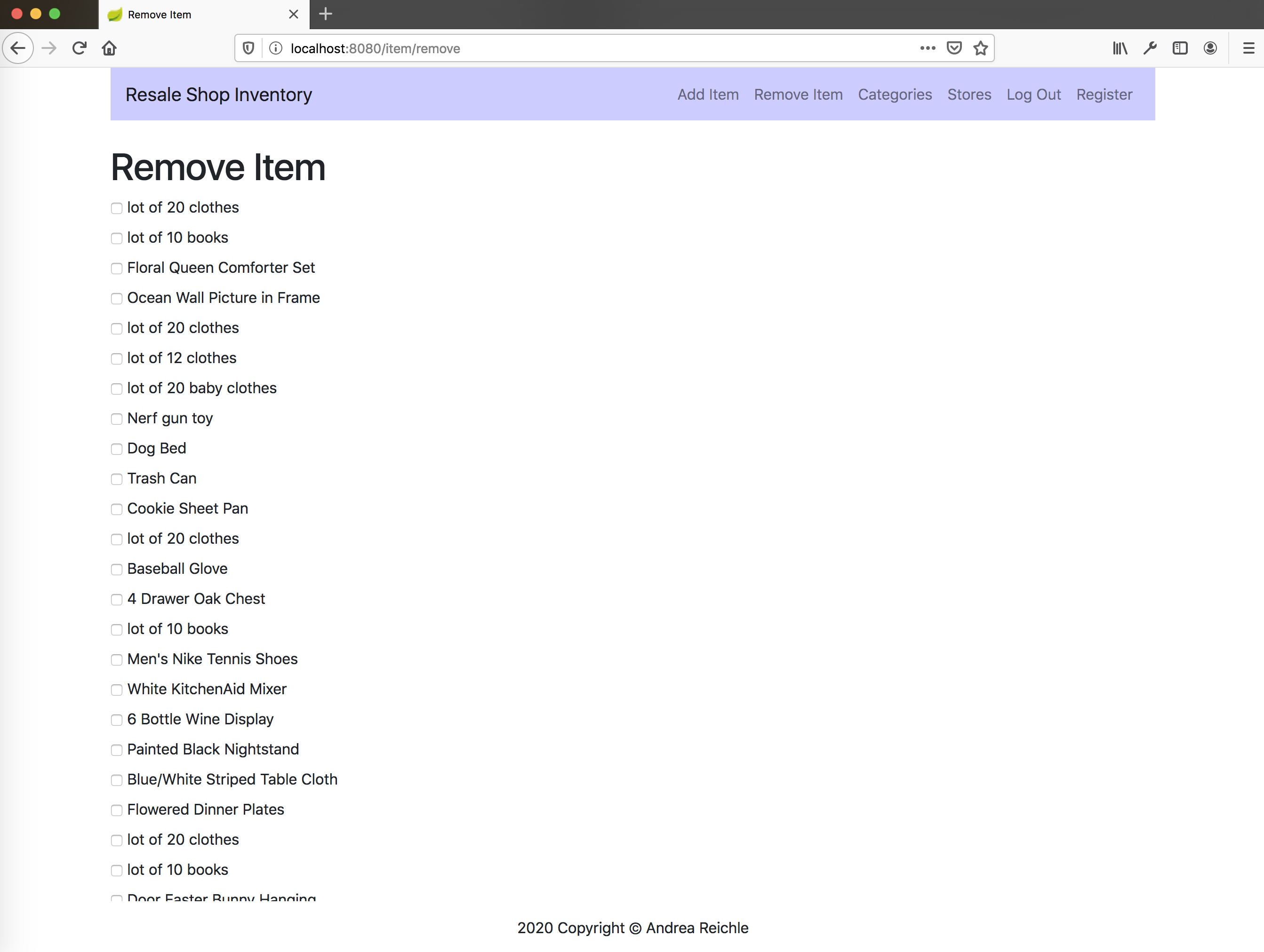Reload the current page
Image resolution: width=1264 pixels, height=952 pixels.
[80, 48]
